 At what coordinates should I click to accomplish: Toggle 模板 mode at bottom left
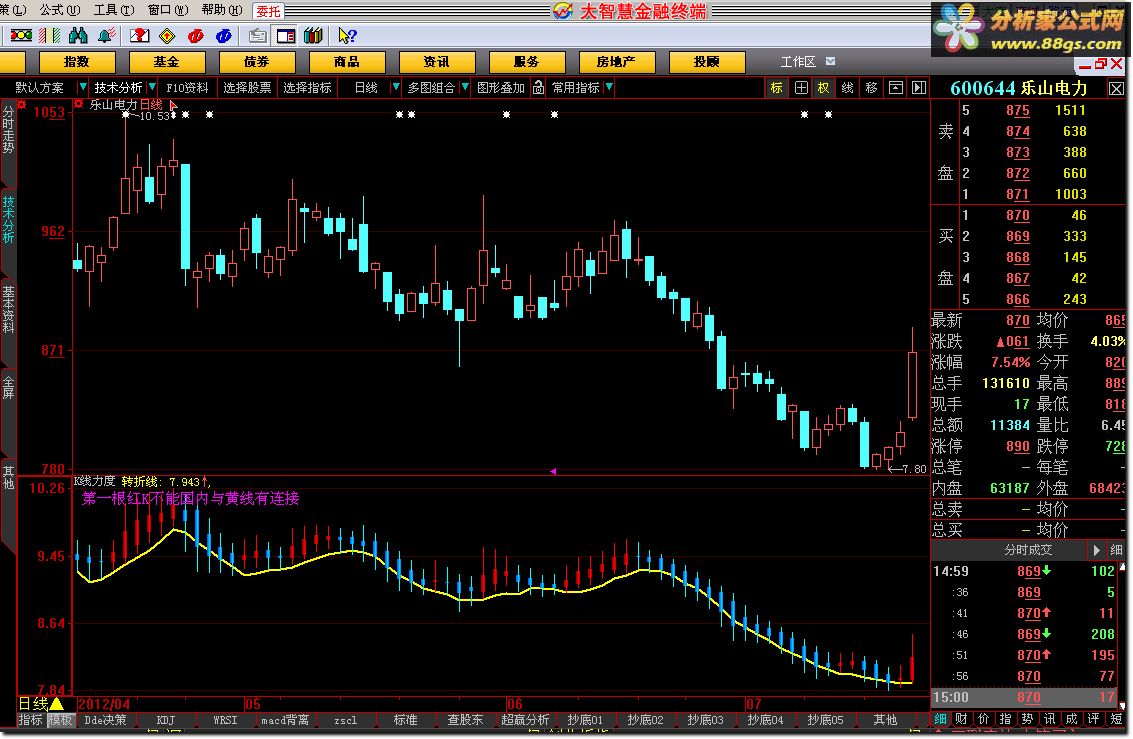[x=60, y=720]
